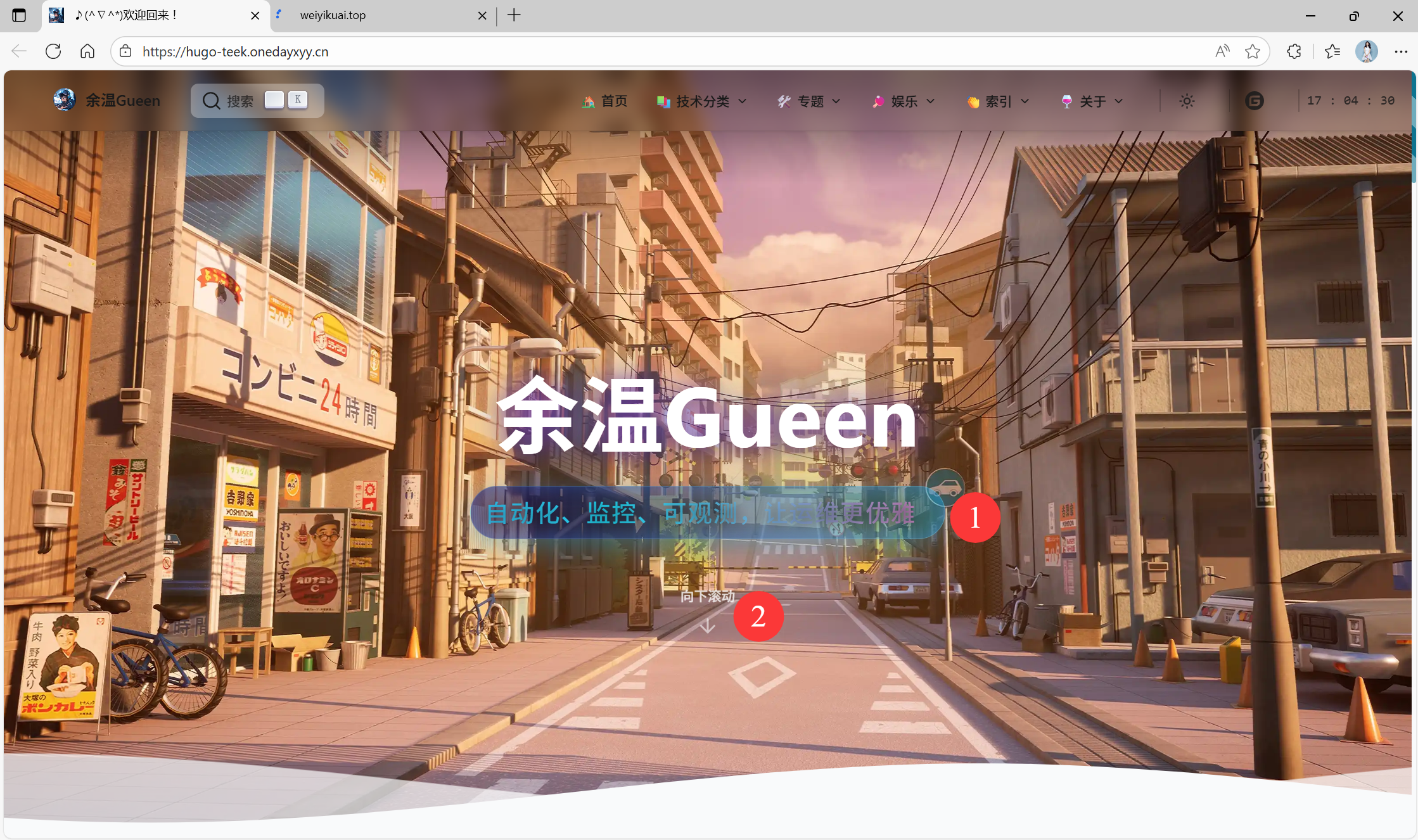The height and width of the screenshot is (840, 1418).
Task: Expand the 娱乐 dropdown menu
Action: [904, 101]
